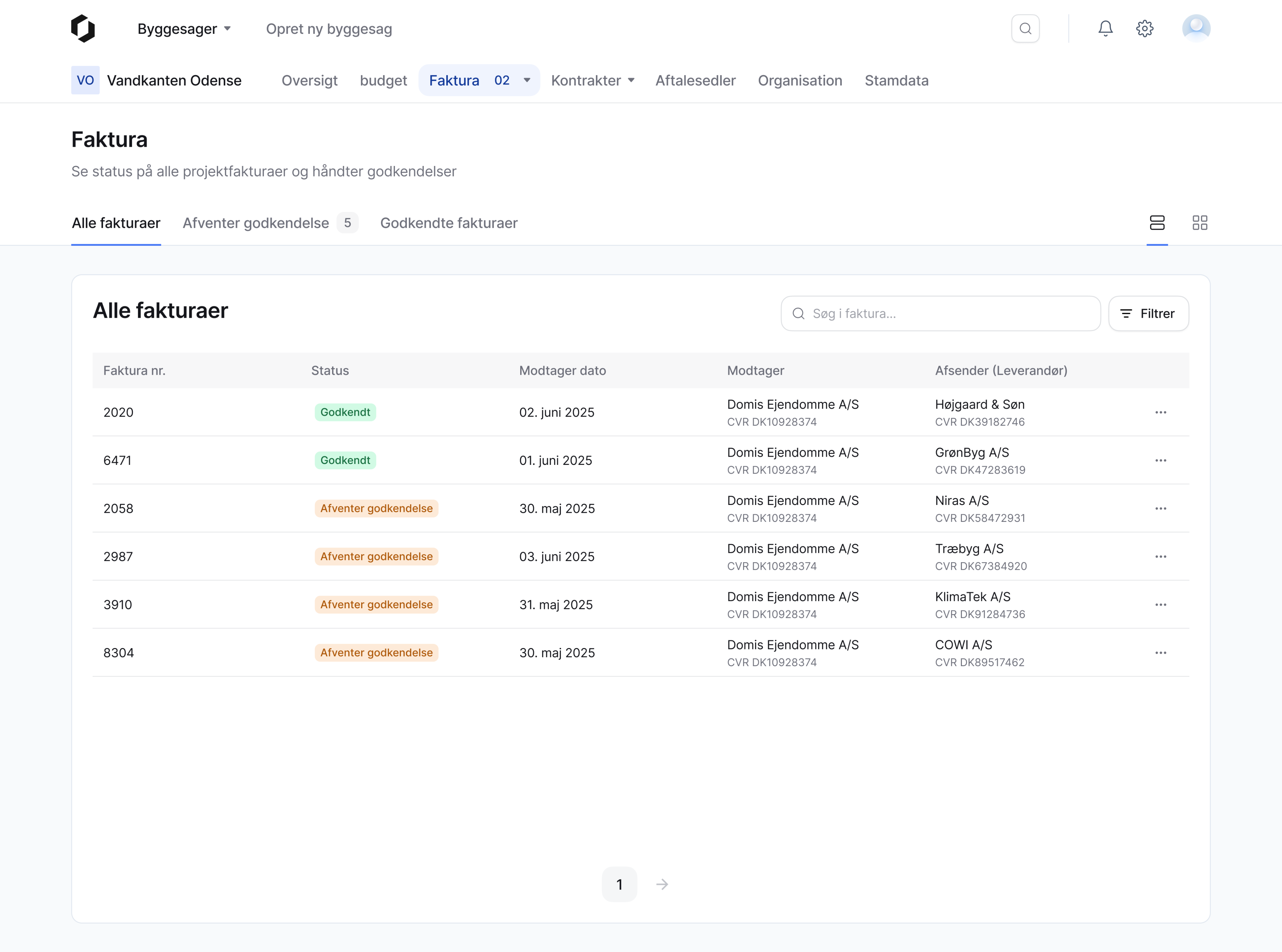The width and height of the screenshot is (1282, 952).
Task: Click the user profile avatar
Action: tap(1196, 28)
